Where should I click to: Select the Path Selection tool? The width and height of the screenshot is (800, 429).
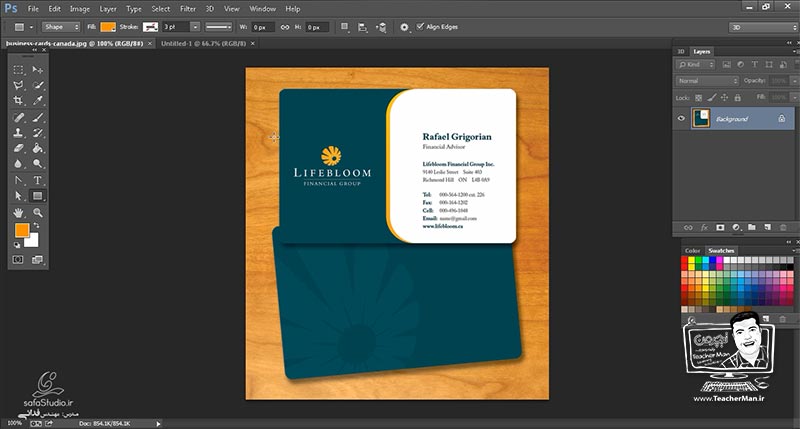(18, 196)
